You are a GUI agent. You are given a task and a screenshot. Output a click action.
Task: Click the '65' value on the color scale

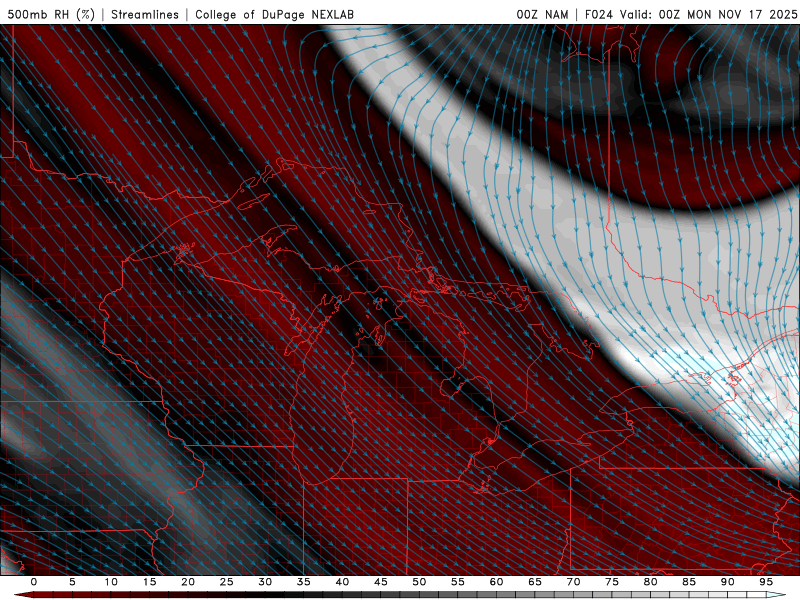click(x=535, y=582)
